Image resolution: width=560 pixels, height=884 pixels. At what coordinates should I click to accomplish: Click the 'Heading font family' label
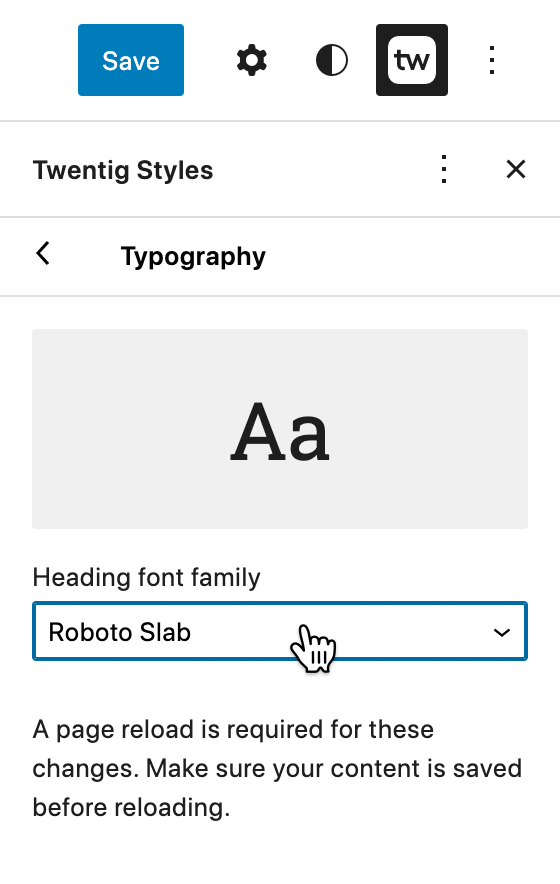point(147,578)
